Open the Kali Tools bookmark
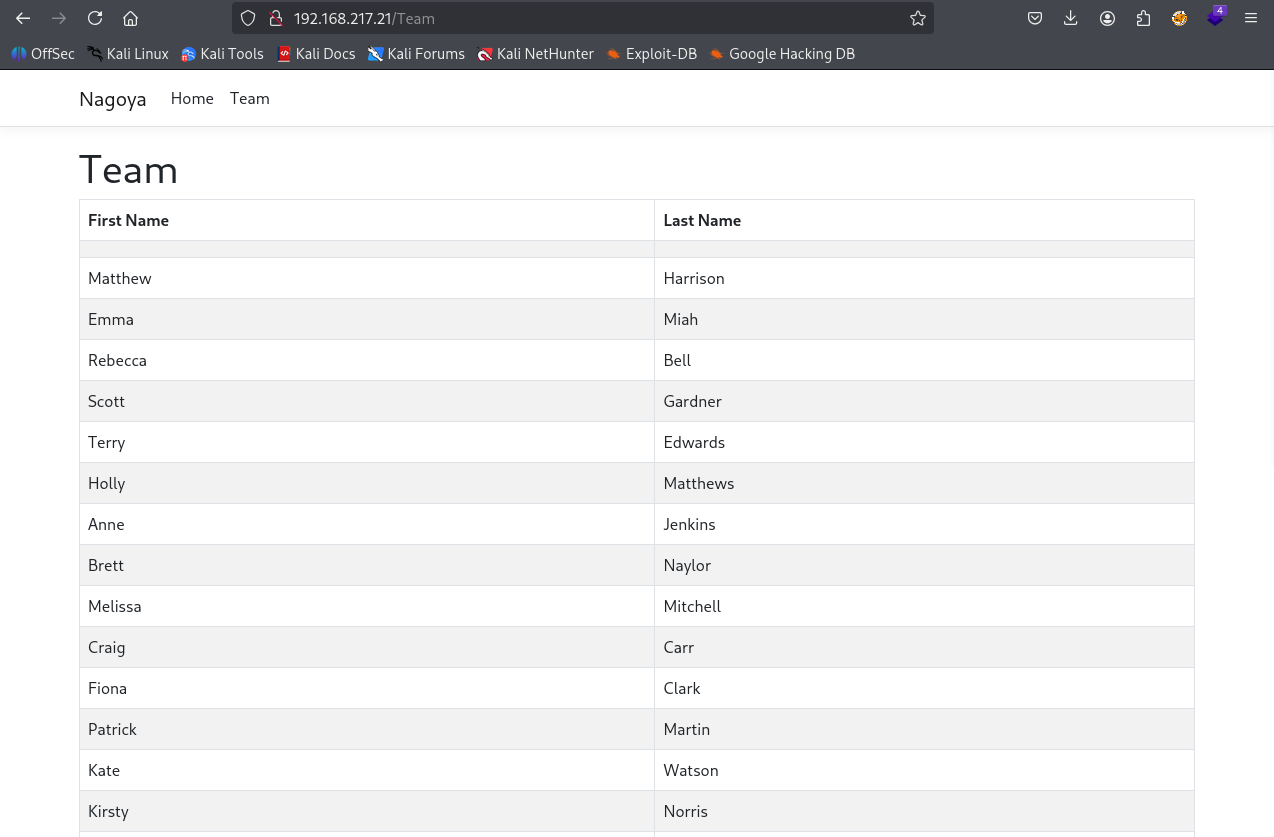 click(x=222, y=54)
